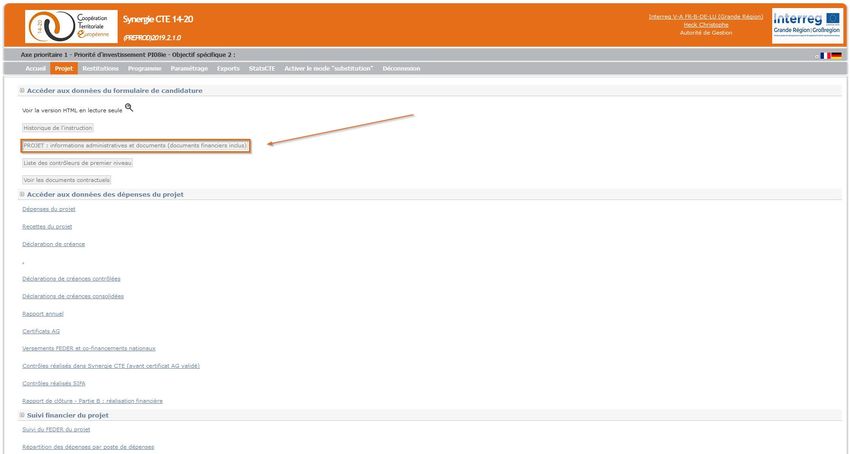The height and width of the screenshot is (454, 850).
Task: Click the Heck Christophe user link
Action: point(705,24)
